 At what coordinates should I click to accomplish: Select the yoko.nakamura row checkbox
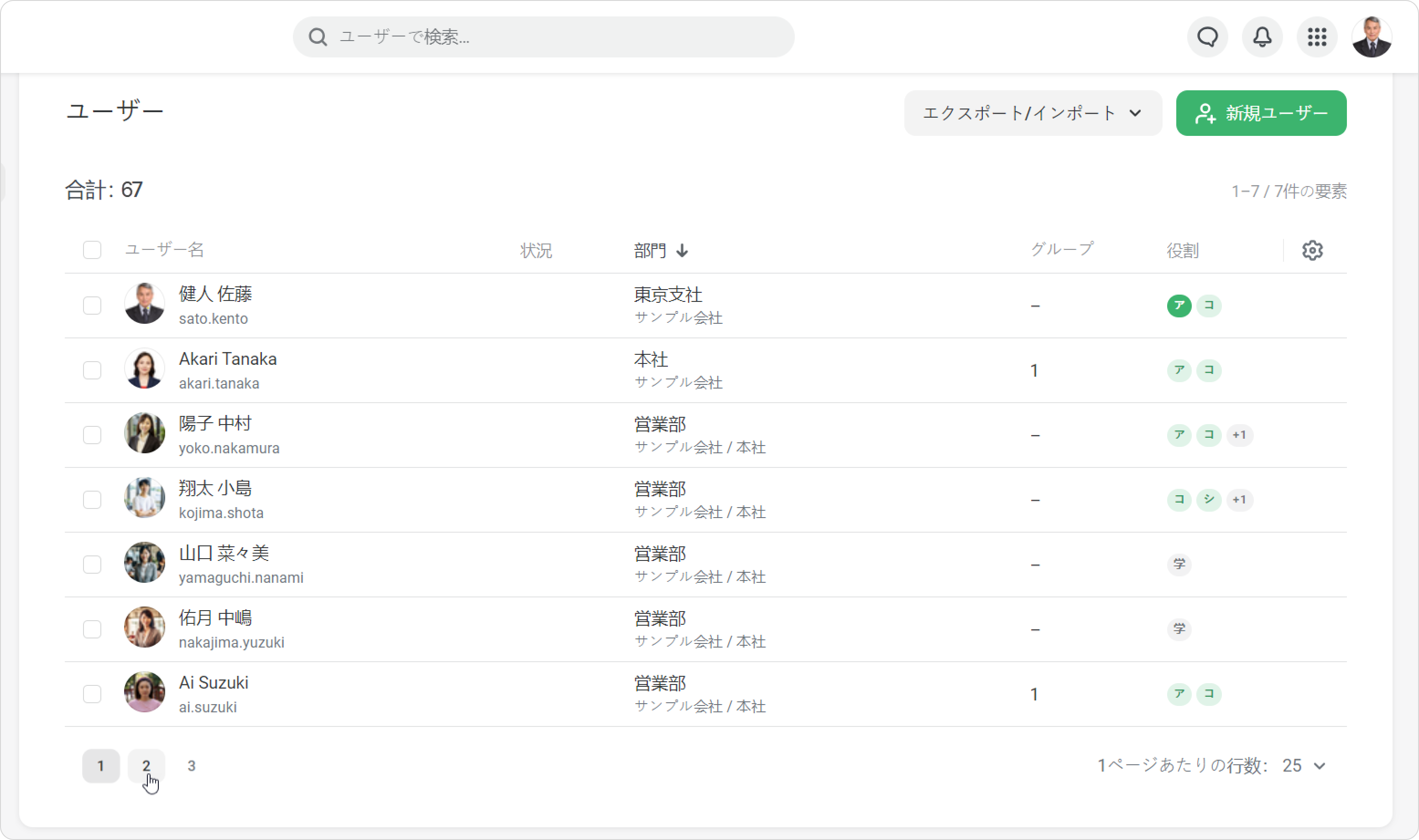click(x=92, y=436)
